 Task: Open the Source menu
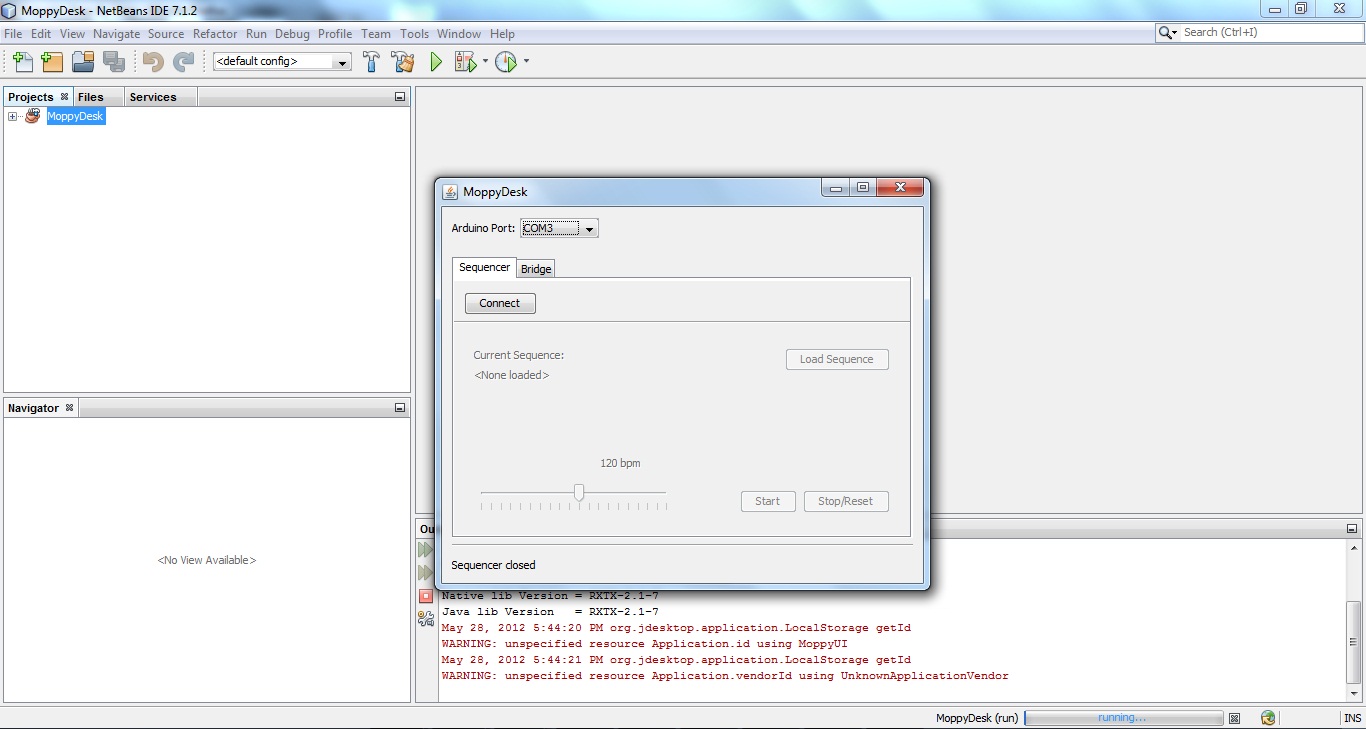[166, 34]
